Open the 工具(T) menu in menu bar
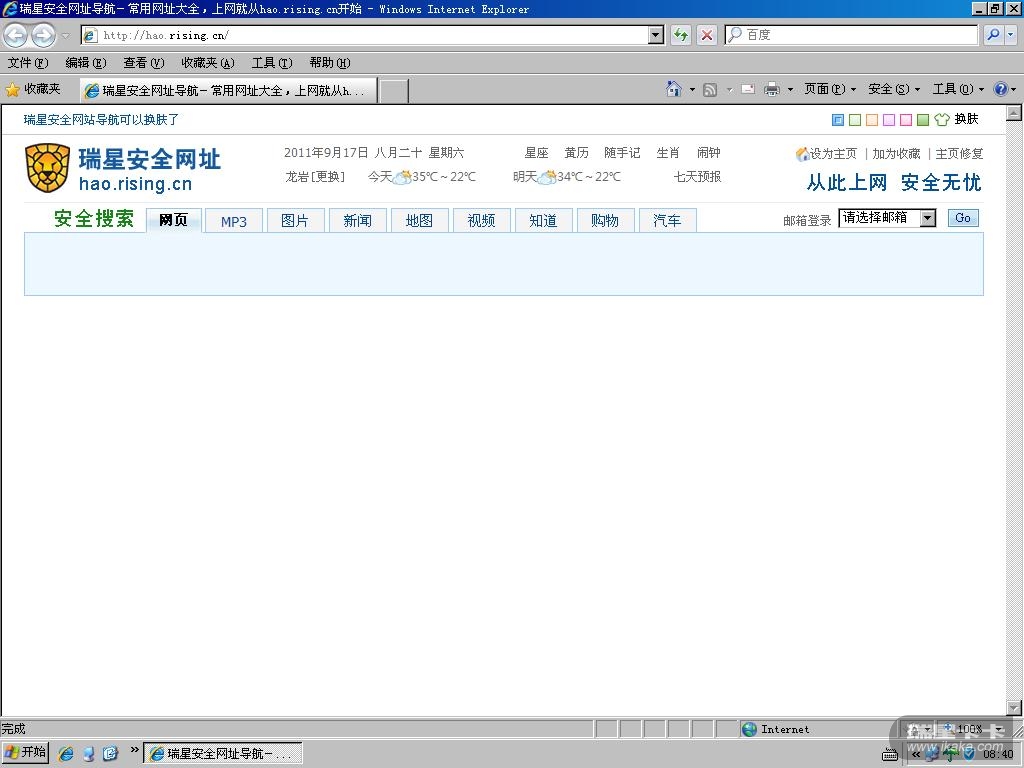The width and height of the screenshot is (1024, 768). (x=272, y=63)
